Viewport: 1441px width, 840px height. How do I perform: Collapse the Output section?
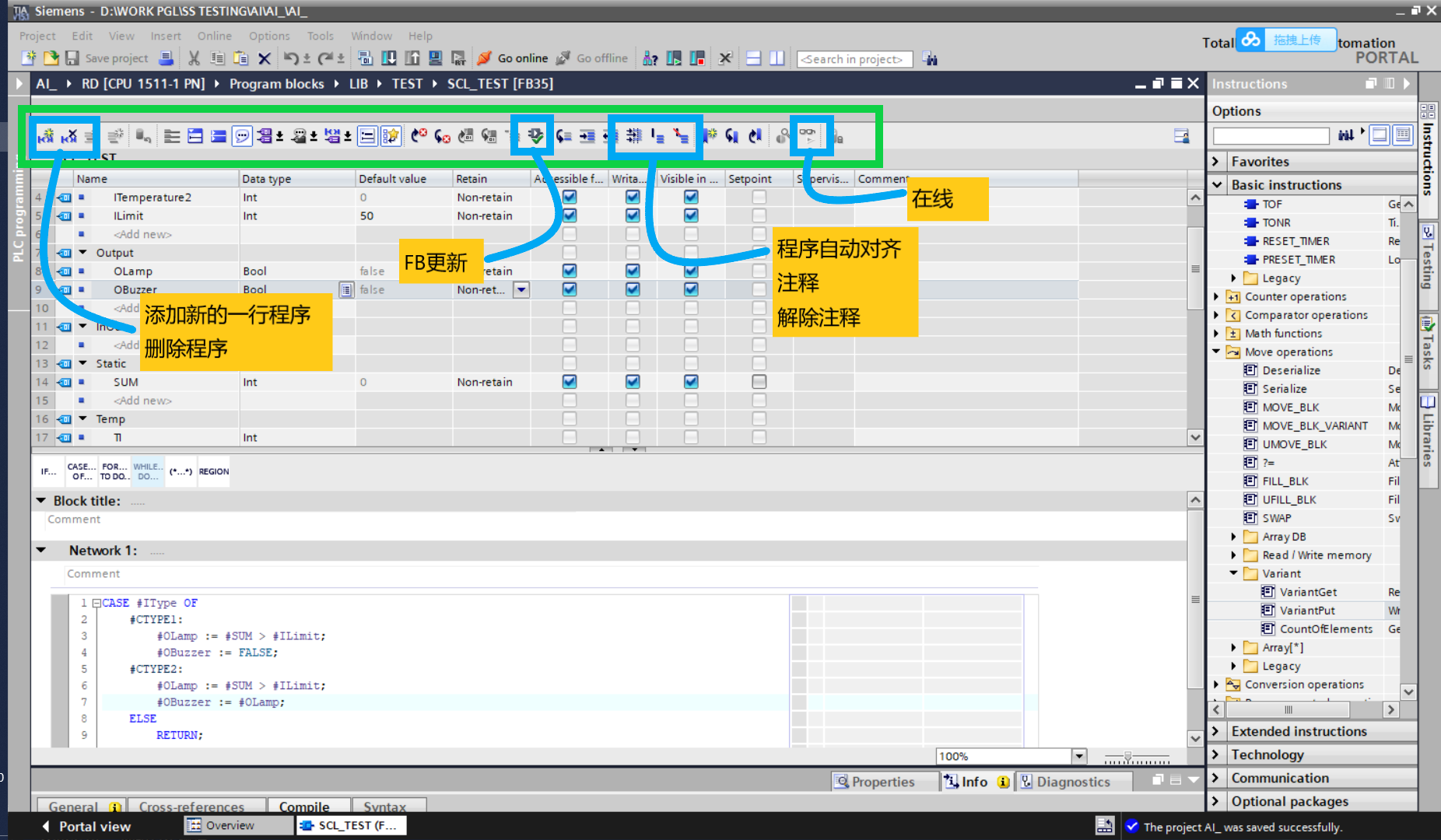click(83, 253)
